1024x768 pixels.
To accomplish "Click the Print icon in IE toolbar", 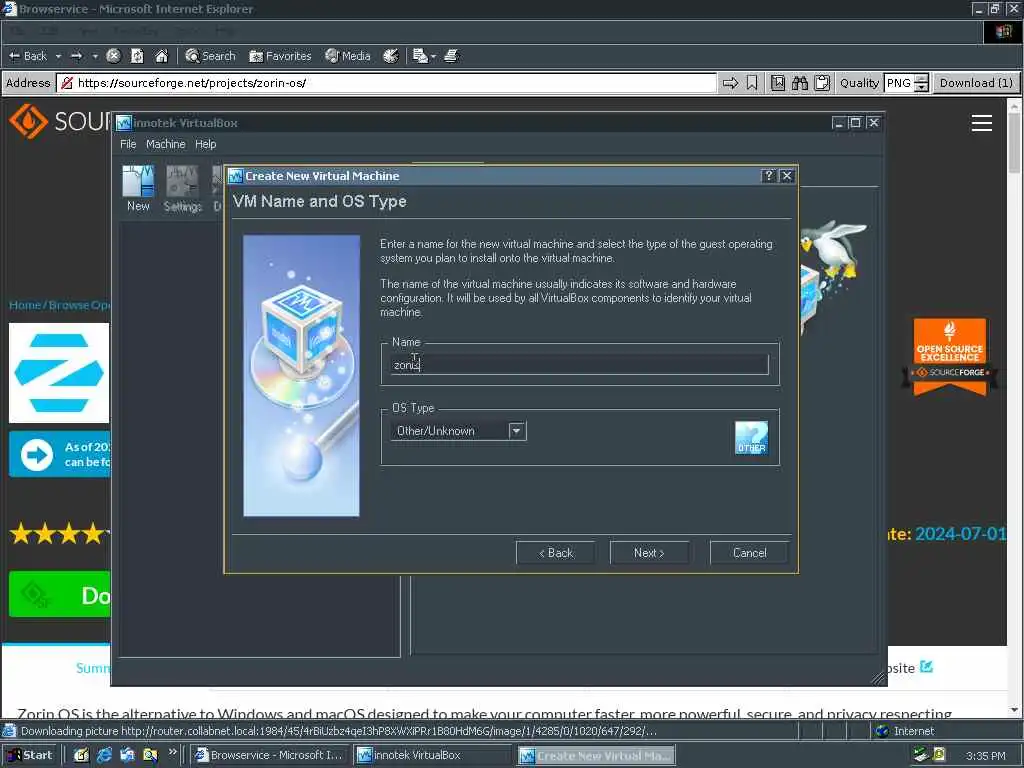I will click(x=451, y=56).
